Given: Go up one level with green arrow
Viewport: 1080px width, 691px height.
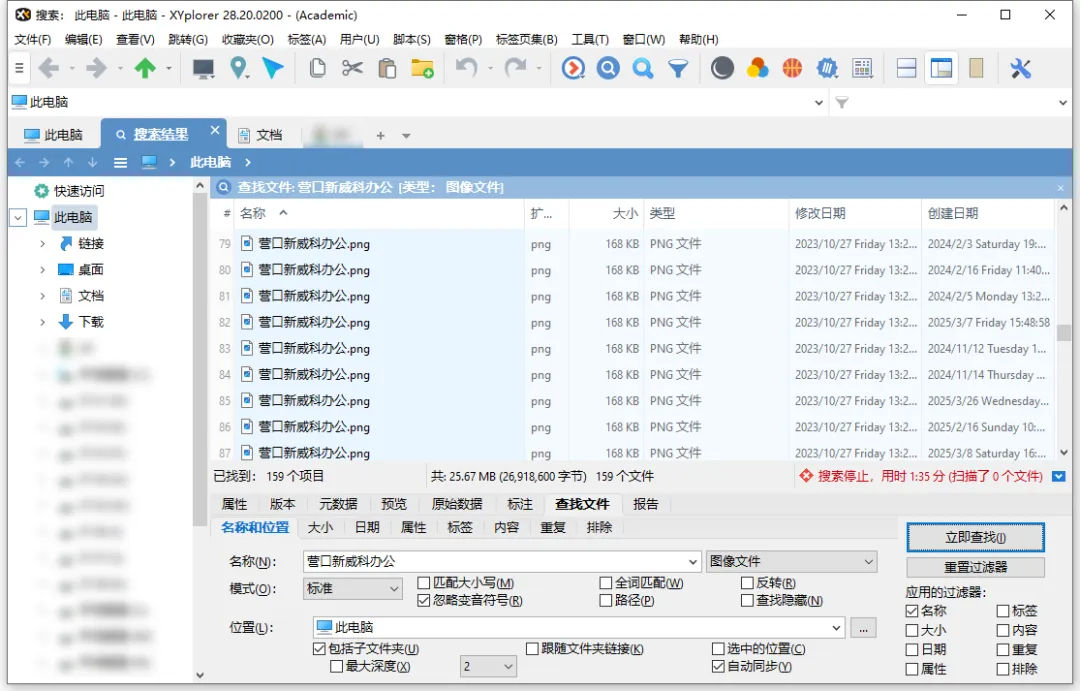Looking at the screenshot, I should (x=145, y=68).
